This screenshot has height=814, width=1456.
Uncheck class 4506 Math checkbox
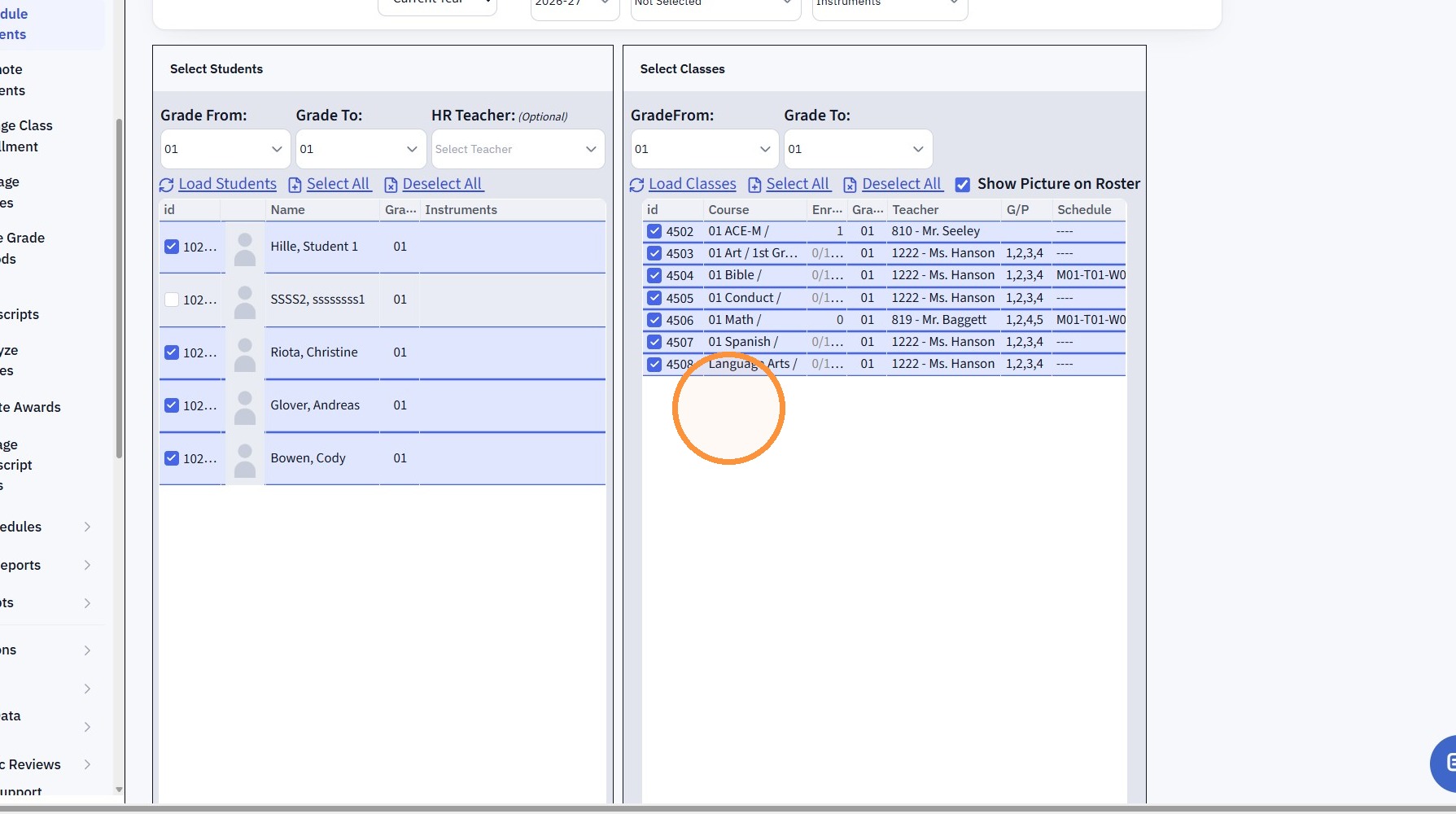(x=654, y=320)
